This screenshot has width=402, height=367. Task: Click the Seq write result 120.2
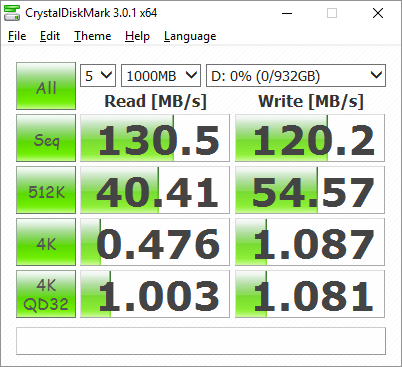[310, 138]
